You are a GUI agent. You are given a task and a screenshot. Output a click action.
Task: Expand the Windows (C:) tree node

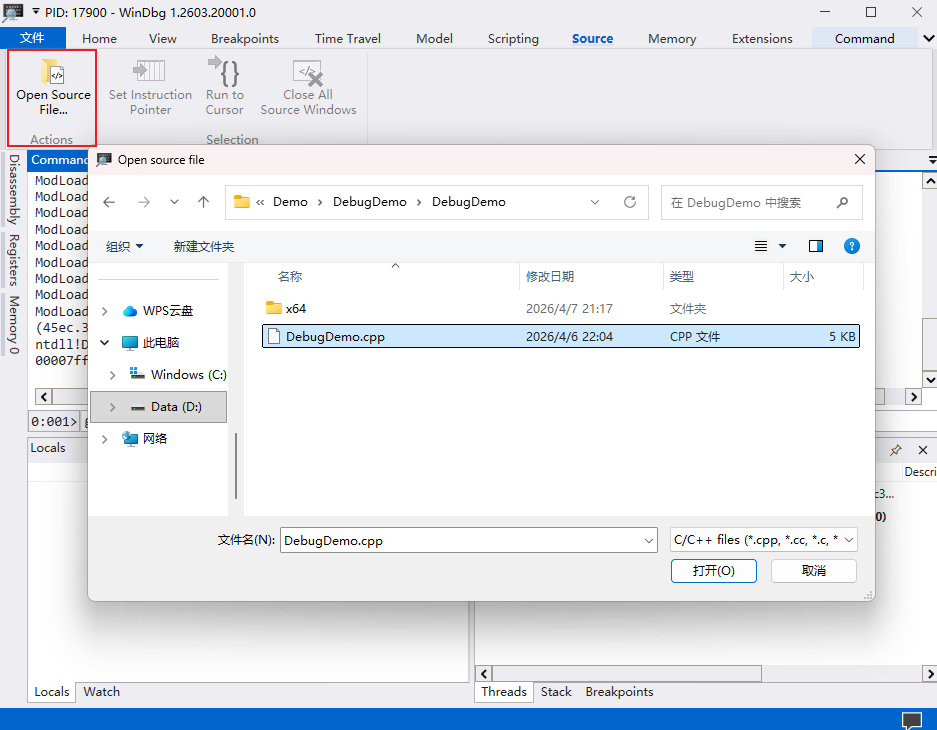click(x=112, y=375)
